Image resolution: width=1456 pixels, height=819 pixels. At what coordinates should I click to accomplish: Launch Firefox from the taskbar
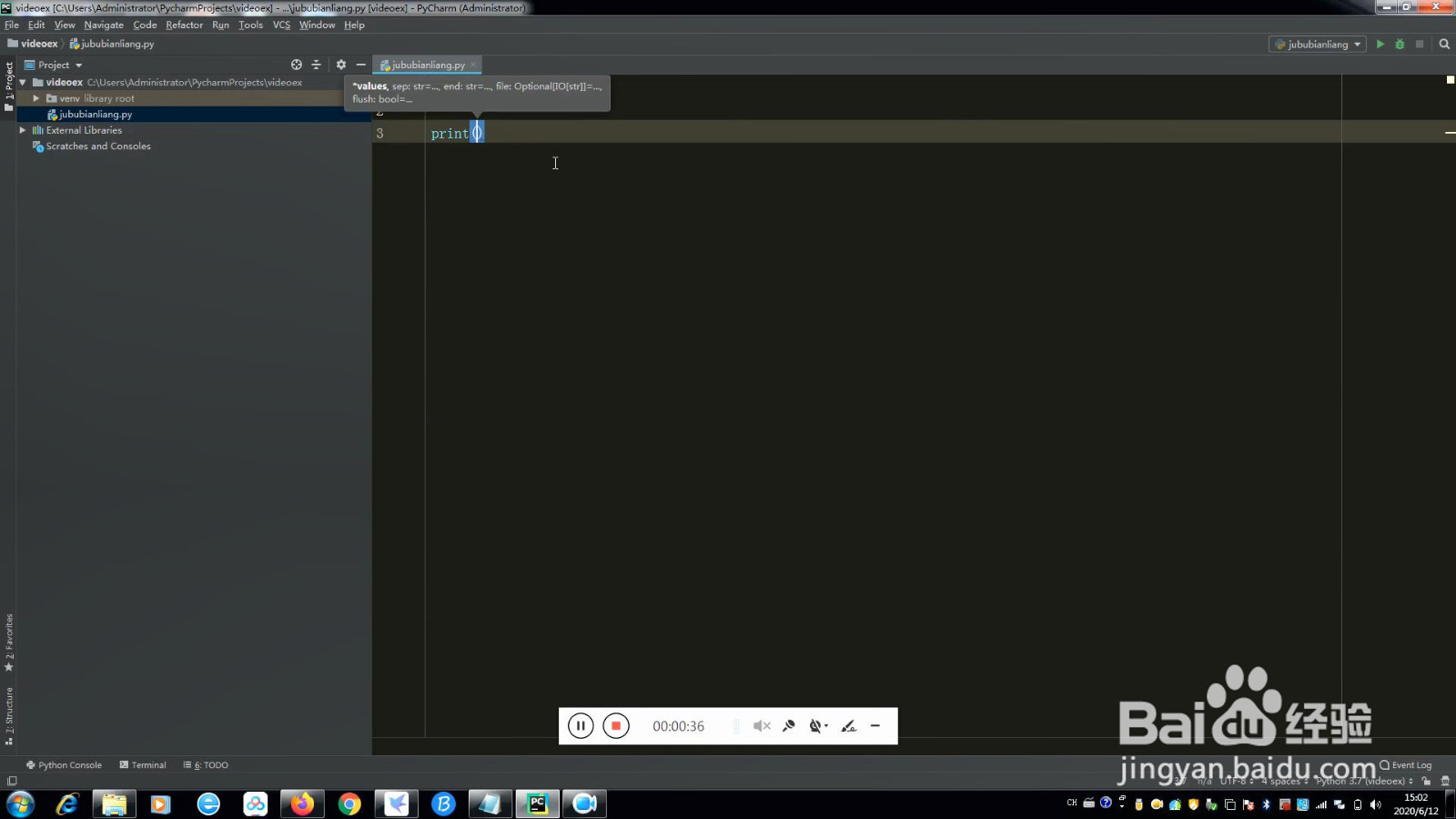[302, 804]
